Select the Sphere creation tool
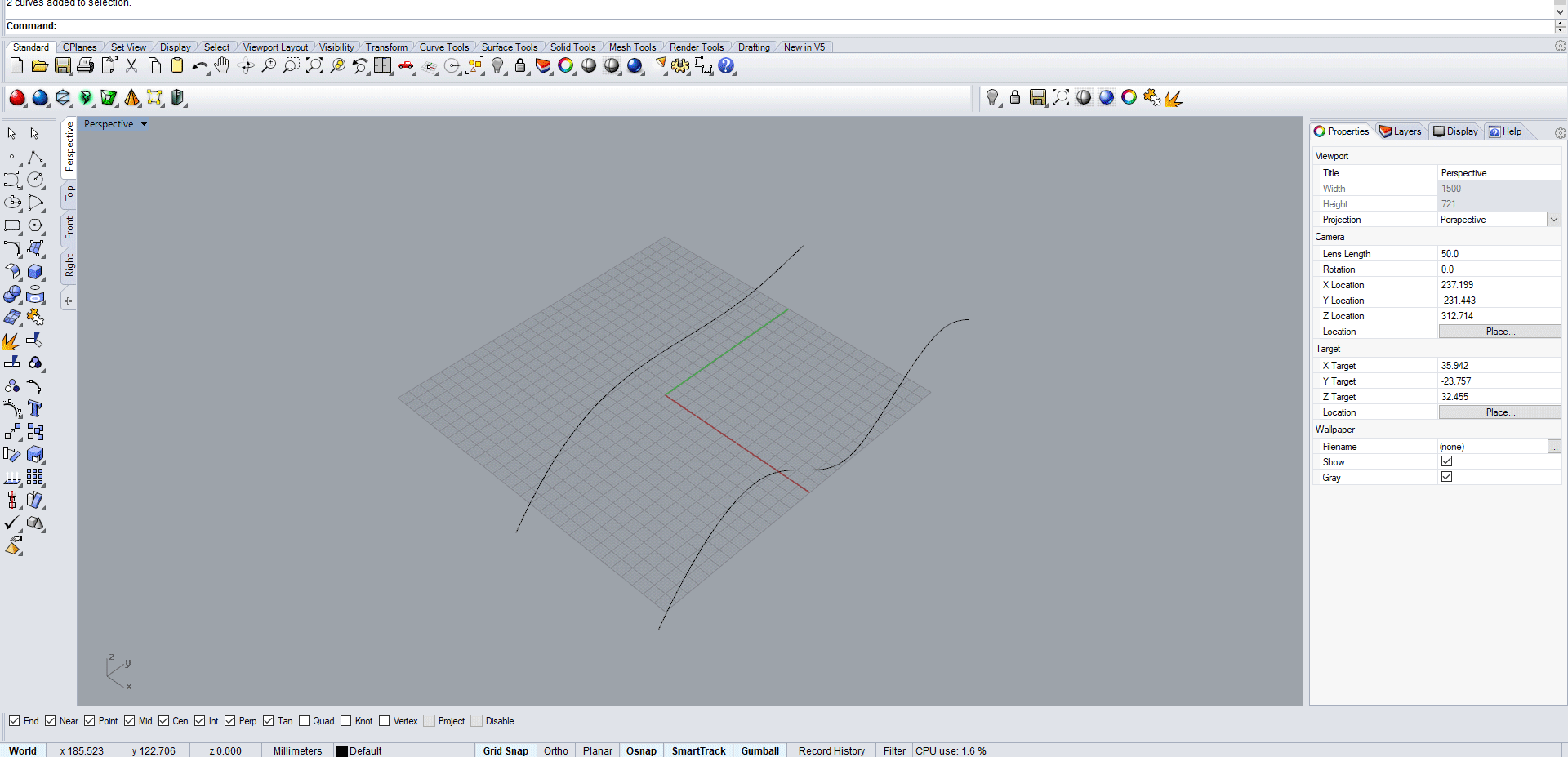Image resolution: width=1568 pixels, height=757 pixels. click(12, 295)
